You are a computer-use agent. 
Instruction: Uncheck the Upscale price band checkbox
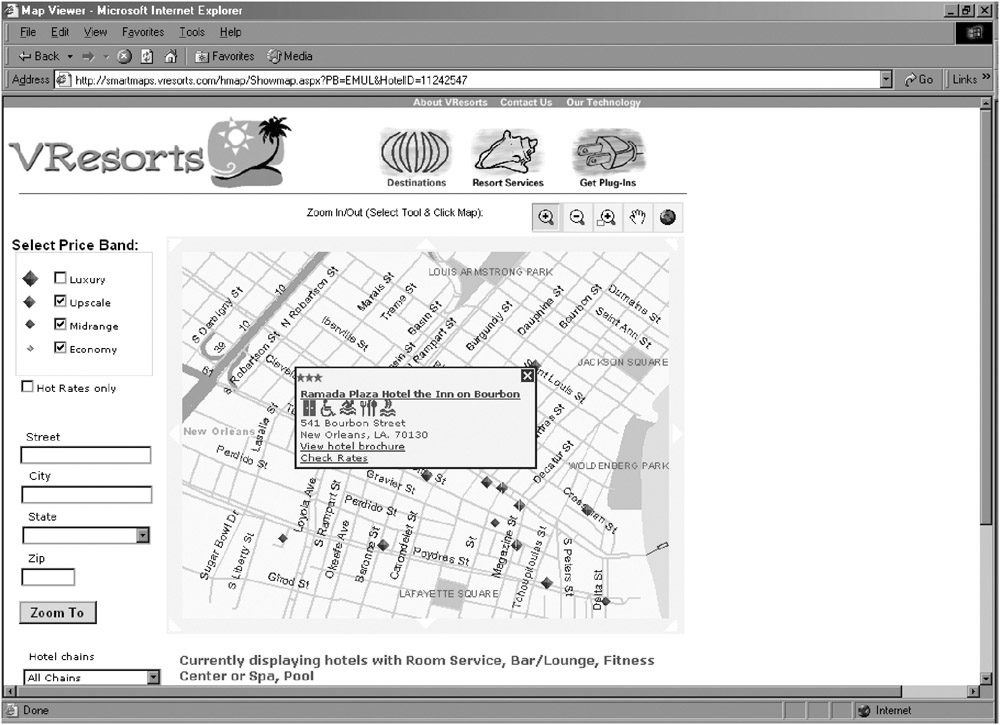61,300
